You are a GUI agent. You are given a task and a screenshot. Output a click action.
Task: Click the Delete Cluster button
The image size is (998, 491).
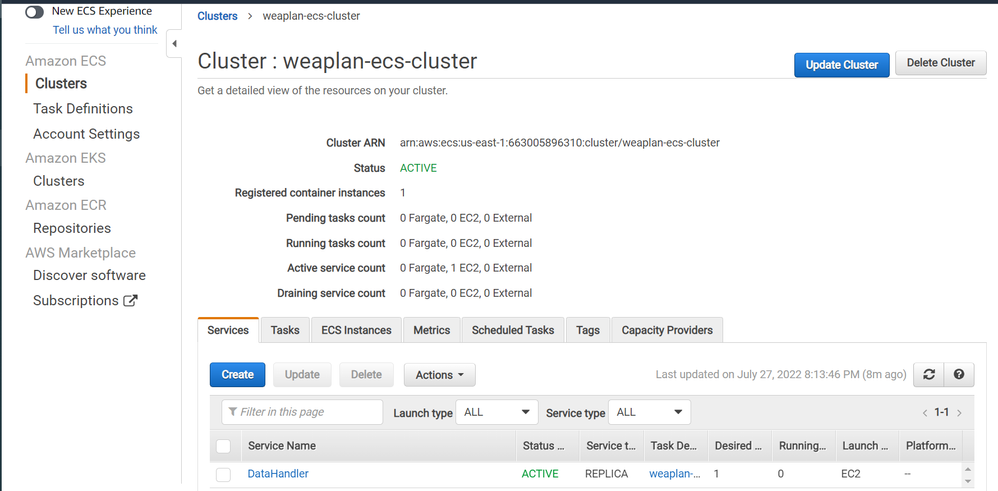click(x=941, y=62)
